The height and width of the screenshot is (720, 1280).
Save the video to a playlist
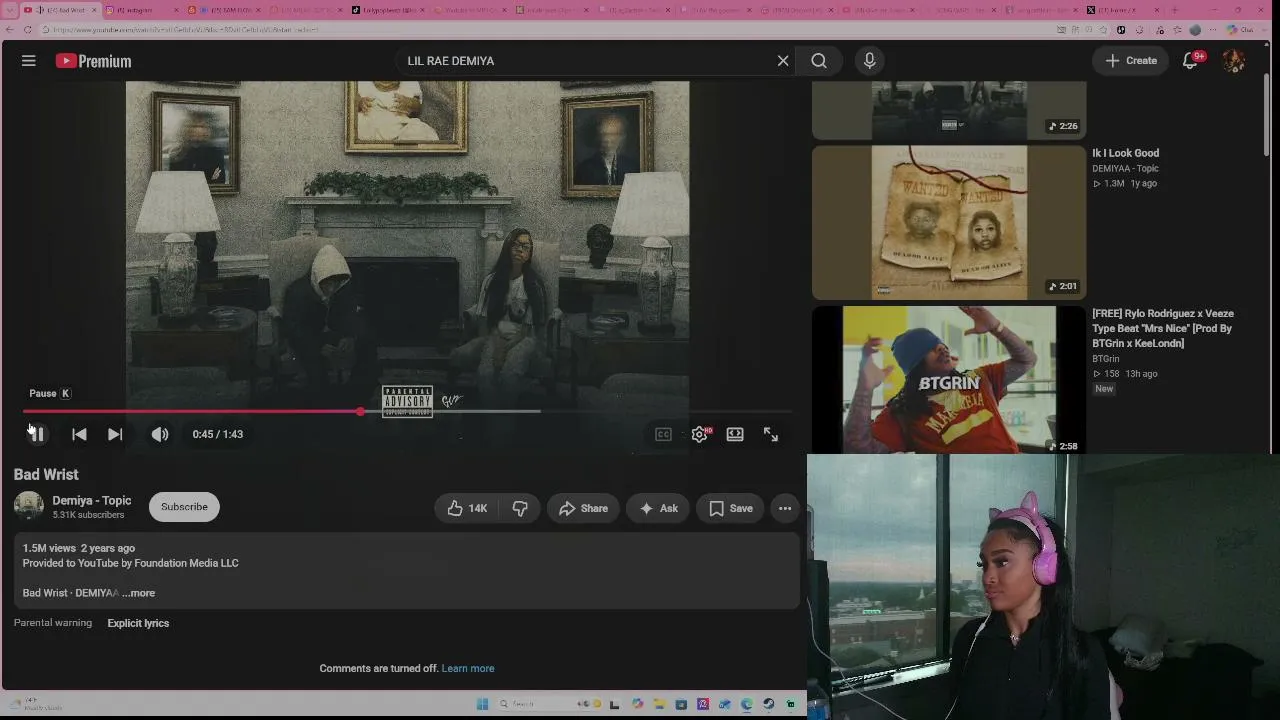coord(731,508)
